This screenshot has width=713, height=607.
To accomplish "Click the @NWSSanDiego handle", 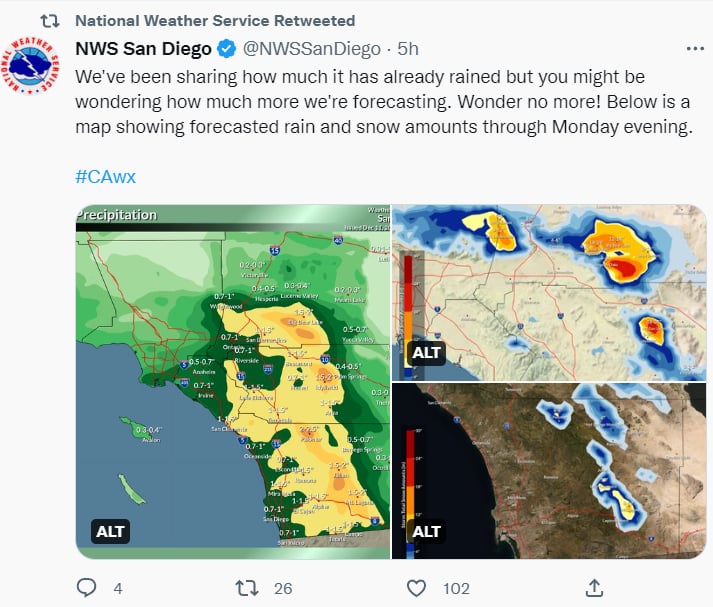I will pyautogui.click(x=312, y=48).
